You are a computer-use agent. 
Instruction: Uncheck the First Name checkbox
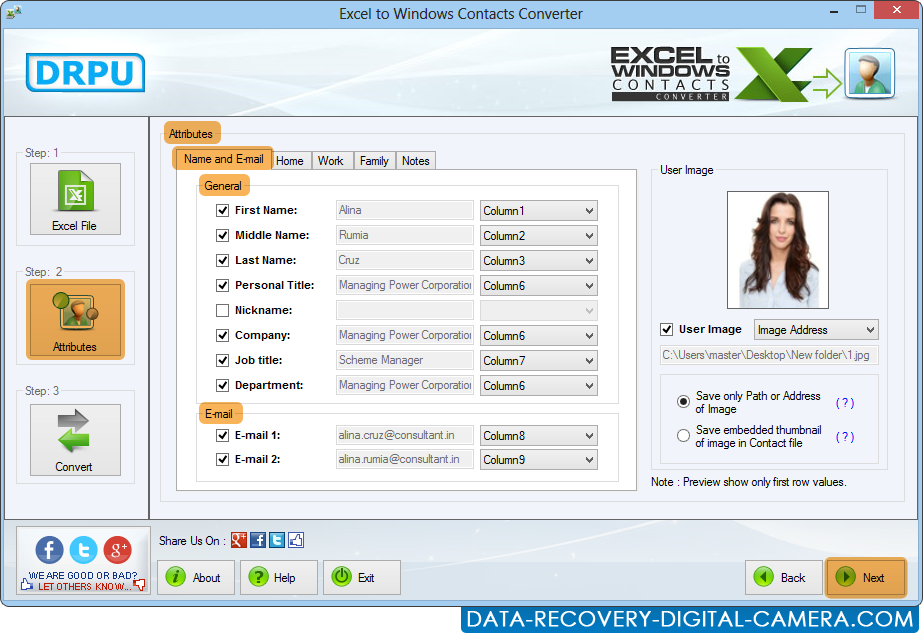click(x=222, y=210)
